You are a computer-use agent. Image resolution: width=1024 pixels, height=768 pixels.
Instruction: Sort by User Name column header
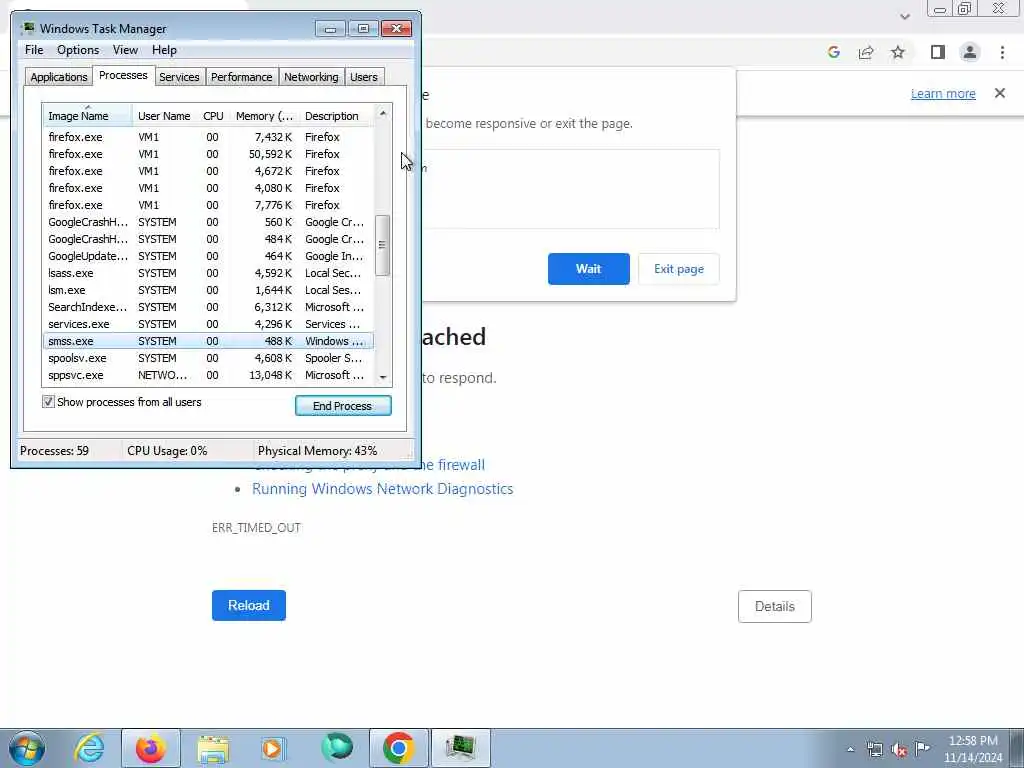164,116
